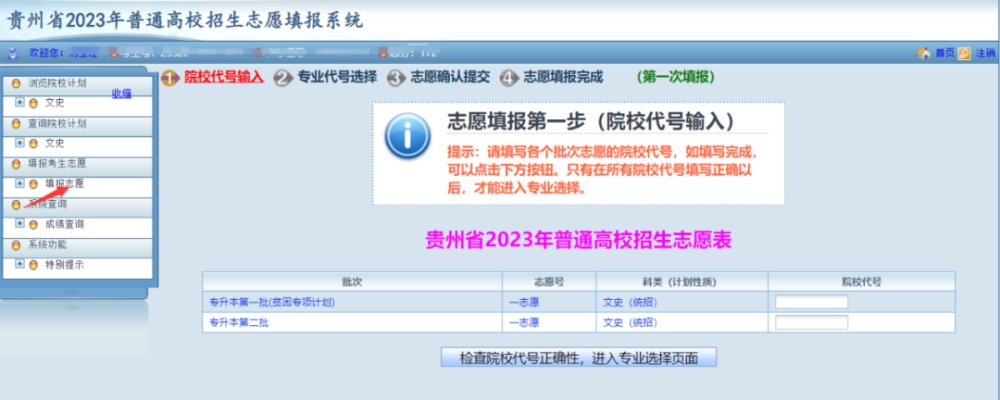Viewport: 1000px width, 400px height.
Task: Click the icon beside 浏览院校计划 section
Action: [16, 84]
